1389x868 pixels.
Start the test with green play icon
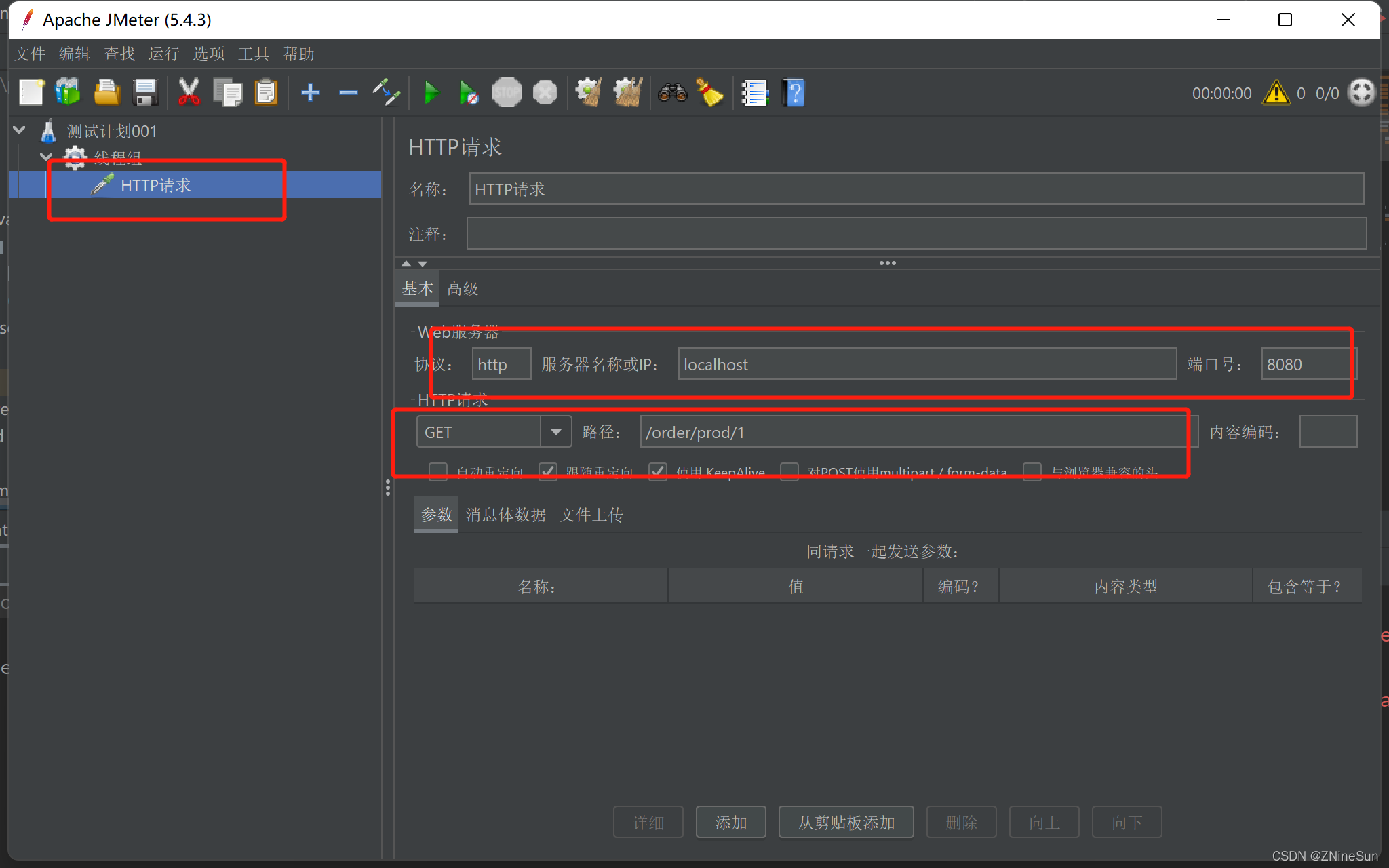[x=431, y=92]
